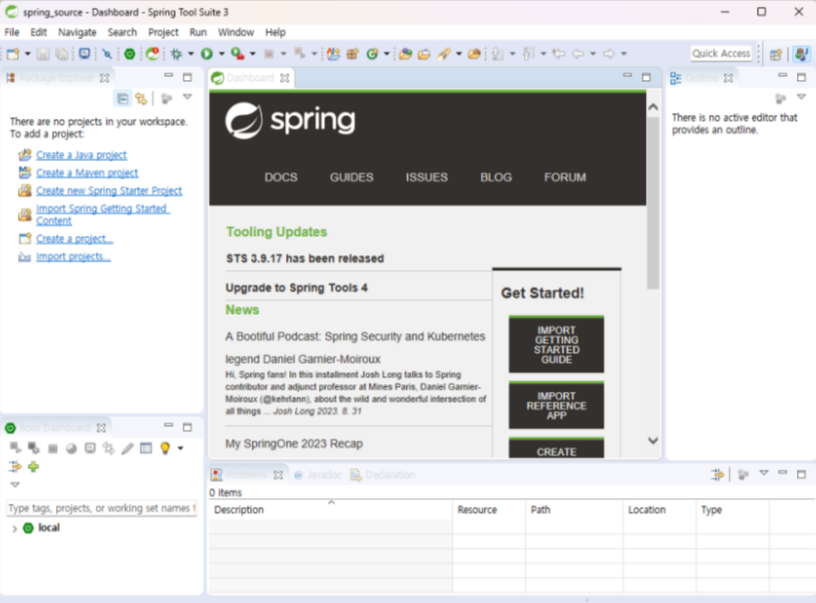The height and width of the screenshot is (603, 816).
Task: Click the Dashboard vertical scrollbar thumb
Action: (x=653, y=203)
